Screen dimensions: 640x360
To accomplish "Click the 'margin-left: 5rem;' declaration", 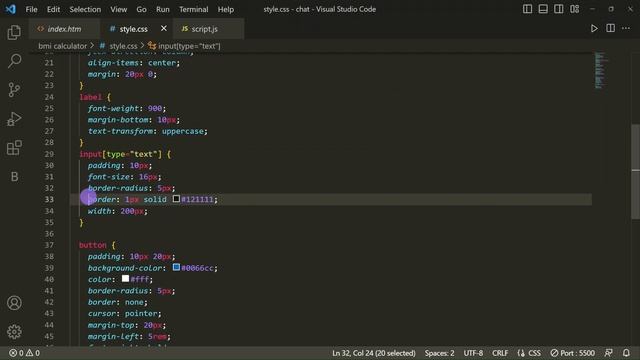I will [129, 336].
